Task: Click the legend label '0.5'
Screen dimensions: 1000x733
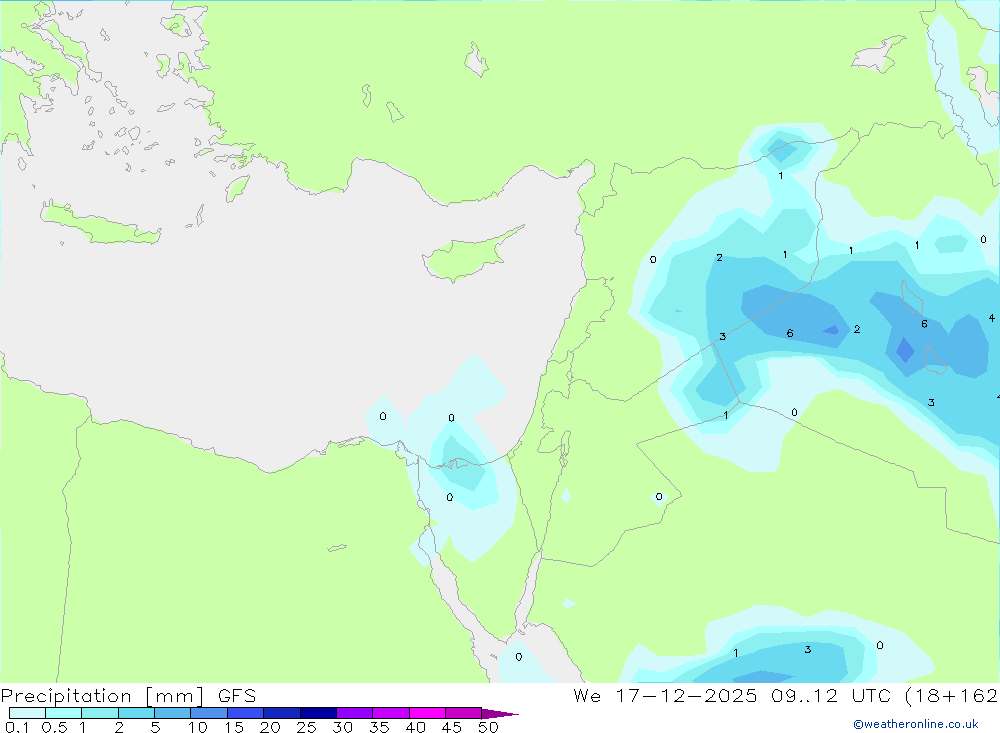Action: click(x=54, y=727)
